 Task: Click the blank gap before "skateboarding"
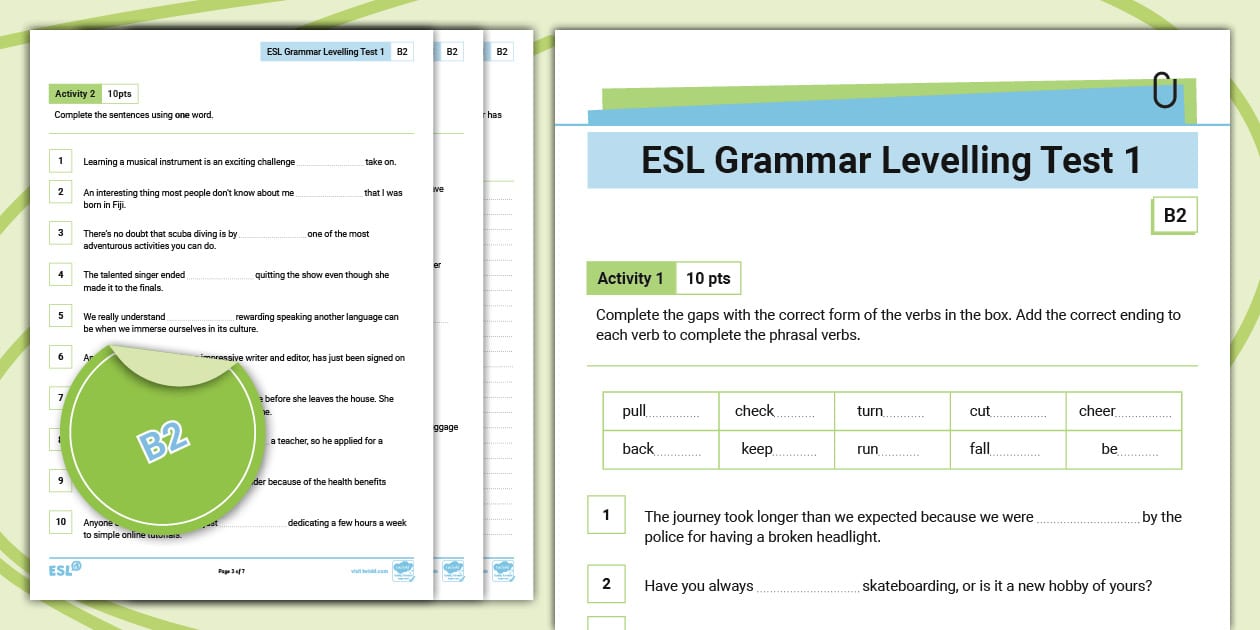pyautogui.click(x=808, y=587)
